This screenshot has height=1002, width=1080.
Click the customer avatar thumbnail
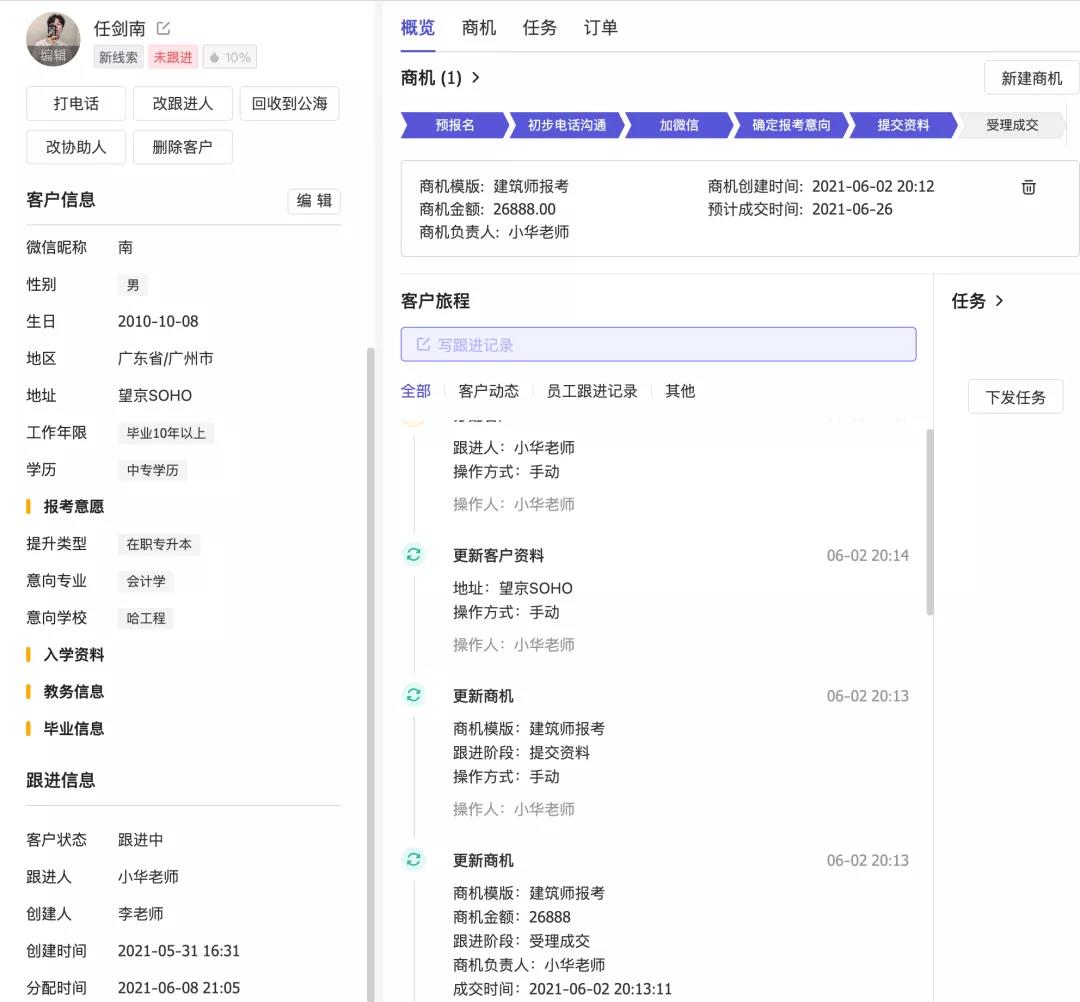[x=52, y=40]
